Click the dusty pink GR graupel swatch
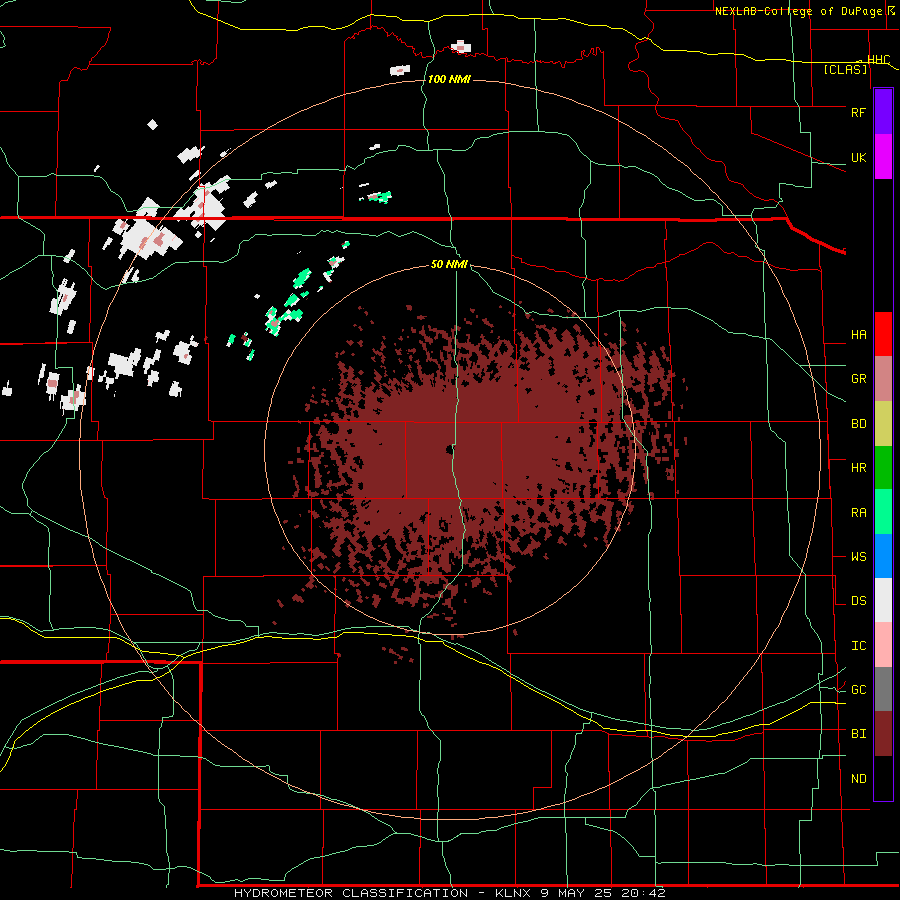 [x=883, y=379]
